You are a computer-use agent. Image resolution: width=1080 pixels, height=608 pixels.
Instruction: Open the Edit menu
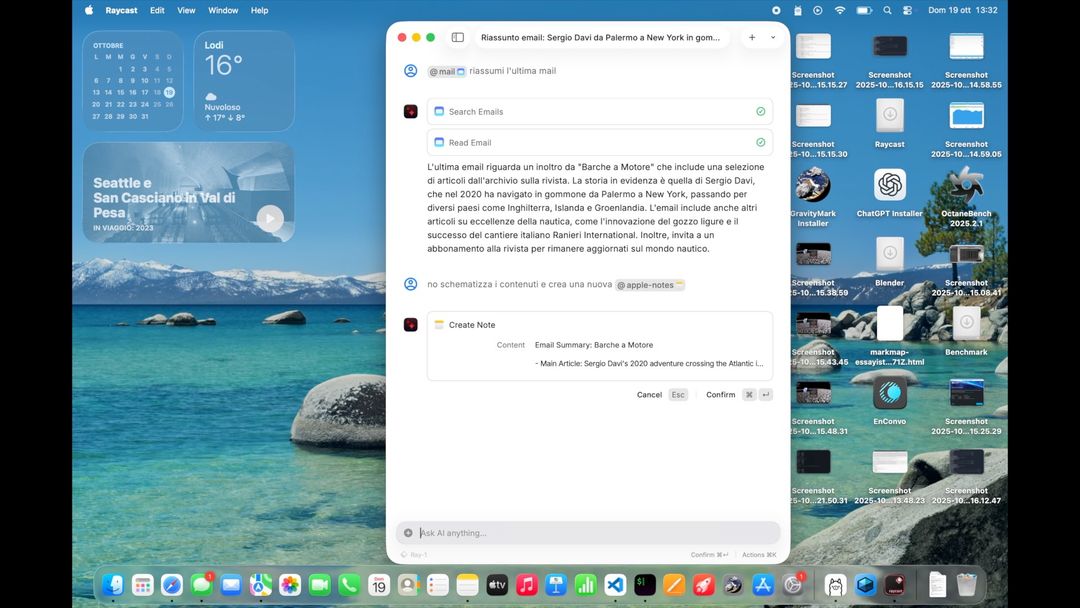click(157, 10)
